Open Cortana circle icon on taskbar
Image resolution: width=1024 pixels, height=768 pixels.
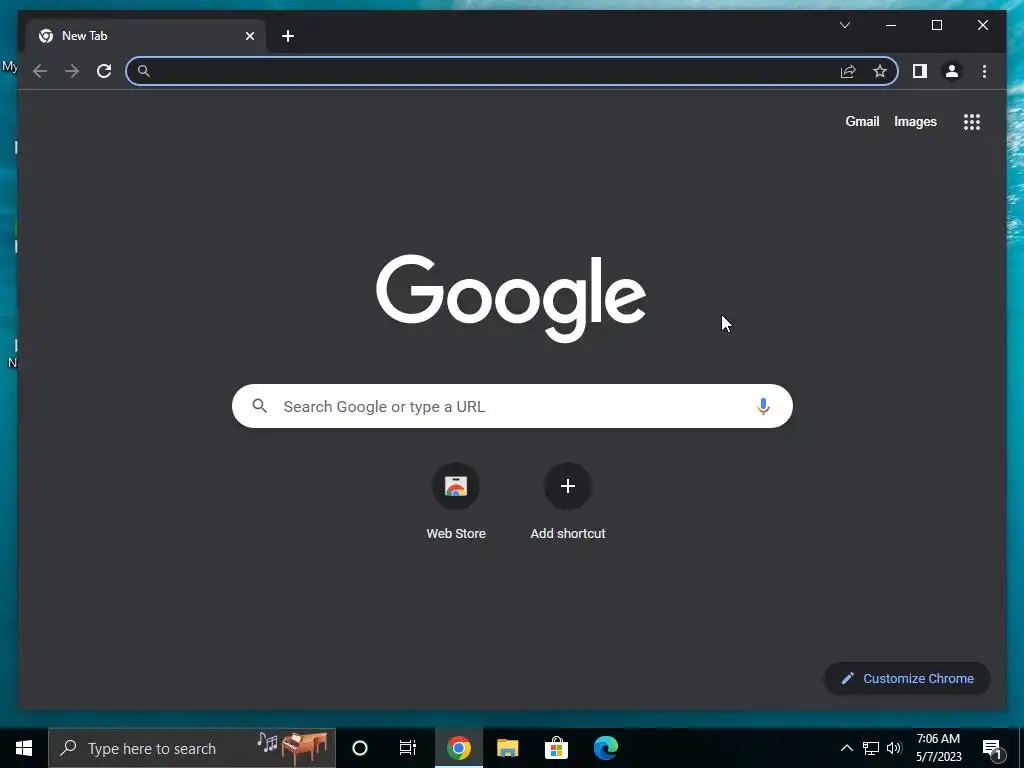[x=360, y=748]
